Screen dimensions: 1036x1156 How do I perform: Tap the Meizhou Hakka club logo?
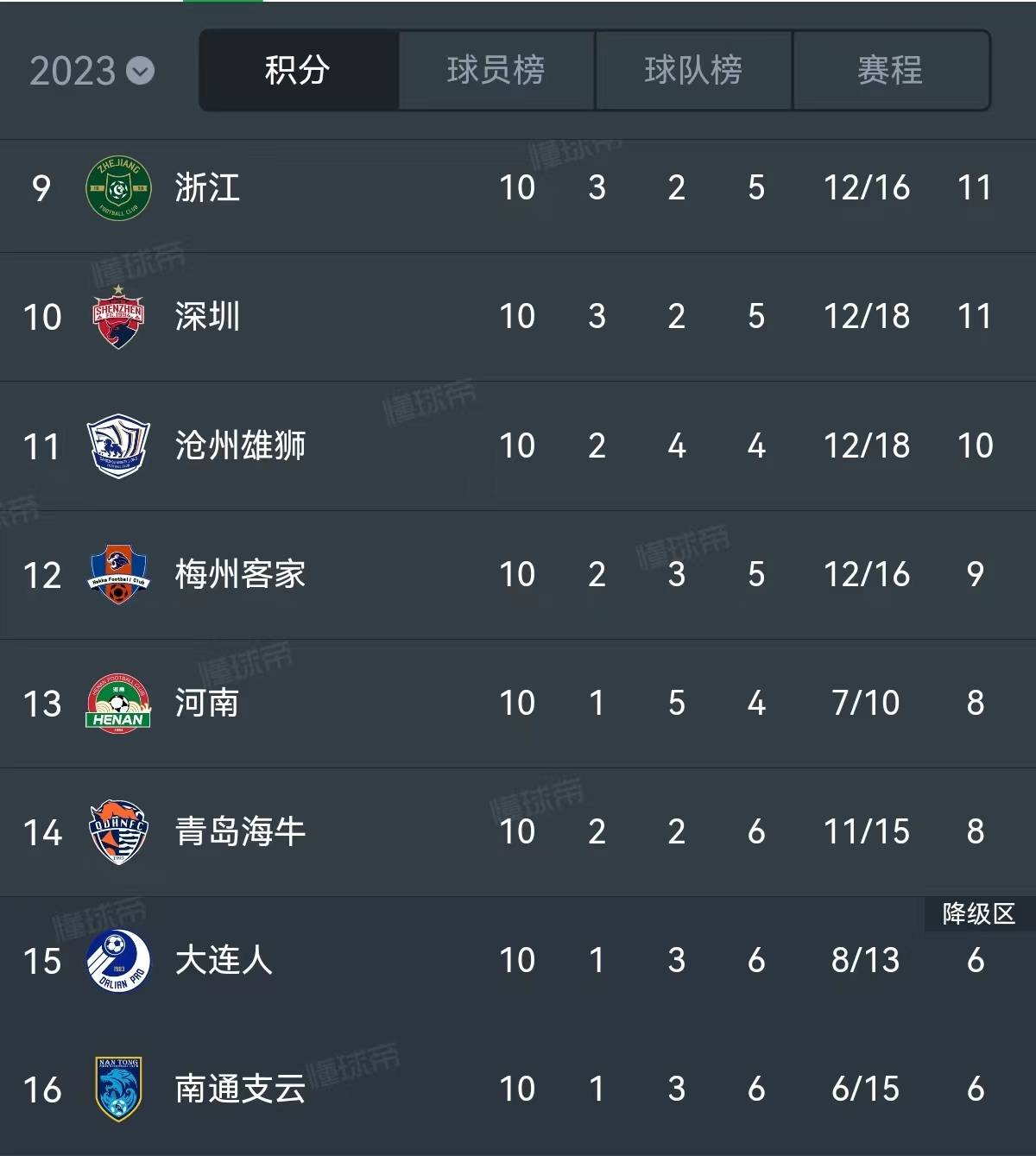coord(118,574)
